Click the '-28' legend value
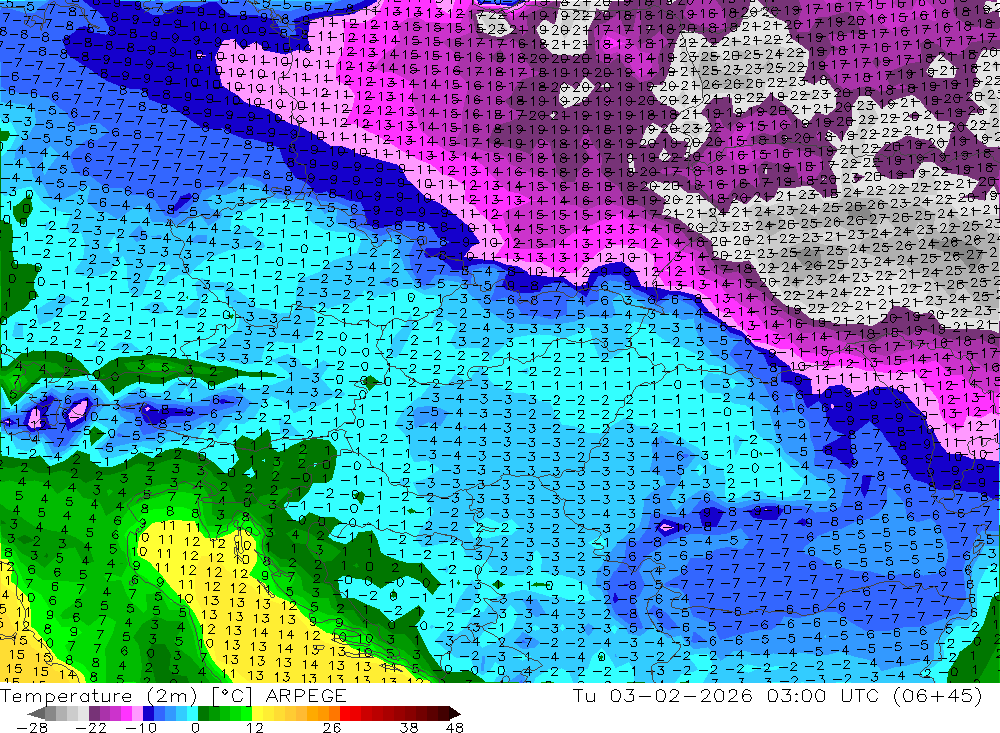 pos(31,727)
